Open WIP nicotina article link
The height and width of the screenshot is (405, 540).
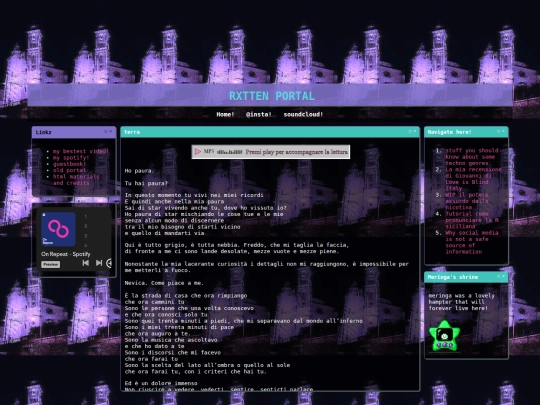pos(467,201)
